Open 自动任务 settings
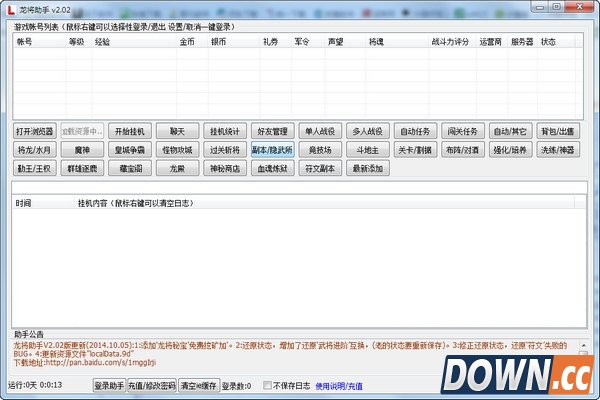Screen dimensions: 600x400 click(x=415, y=131)
